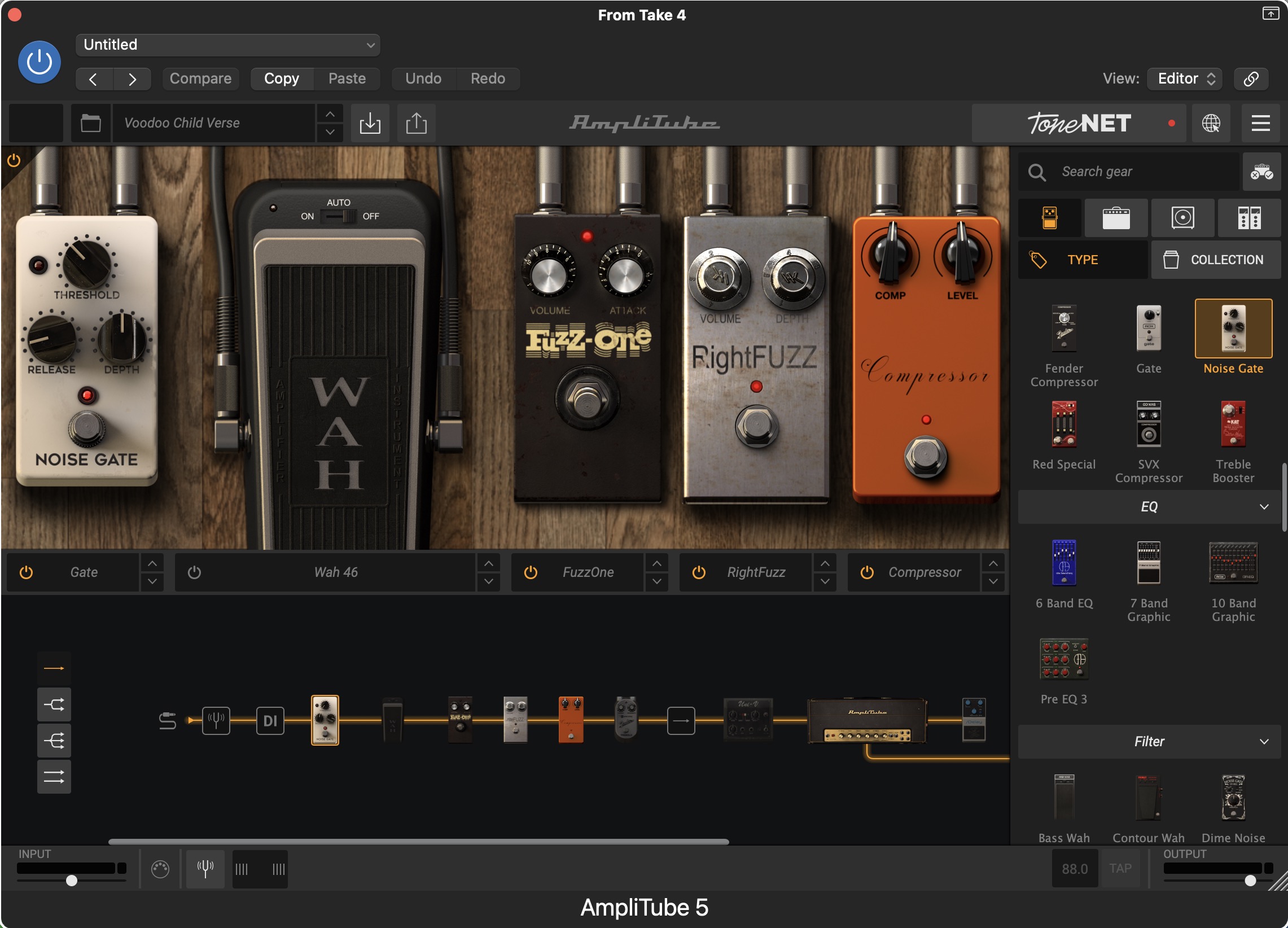Click the link chain icon button

1251,78
